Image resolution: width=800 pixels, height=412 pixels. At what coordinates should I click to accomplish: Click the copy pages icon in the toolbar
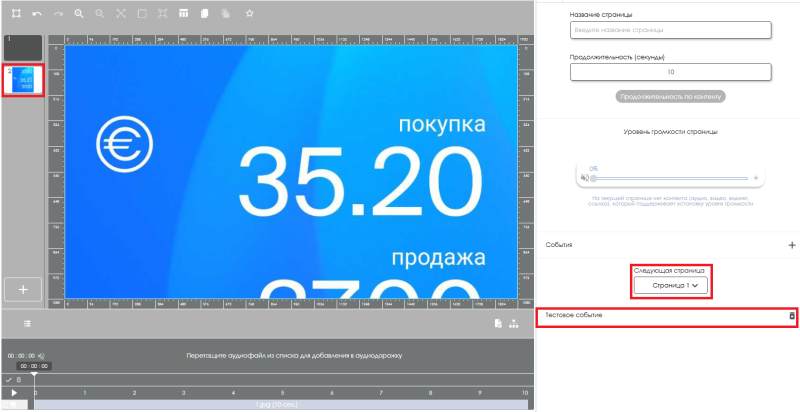(204, 14)
